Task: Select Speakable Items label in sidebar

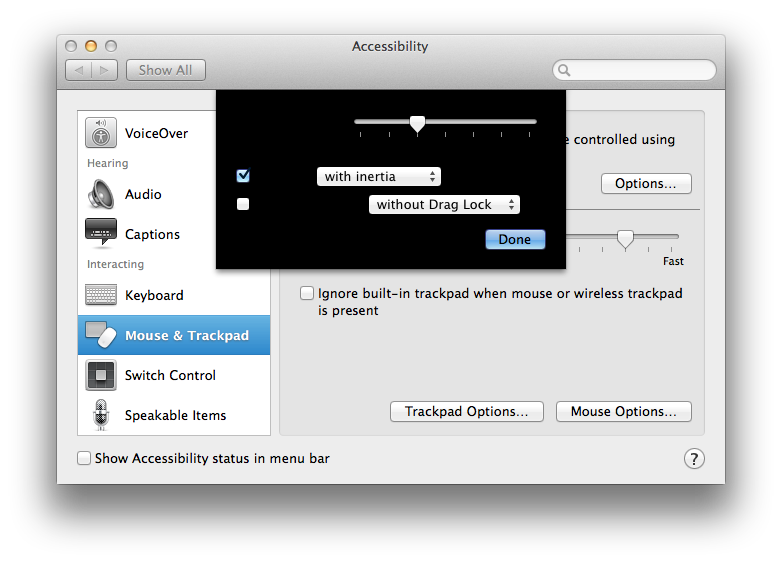Action: (x=175, y=415)
